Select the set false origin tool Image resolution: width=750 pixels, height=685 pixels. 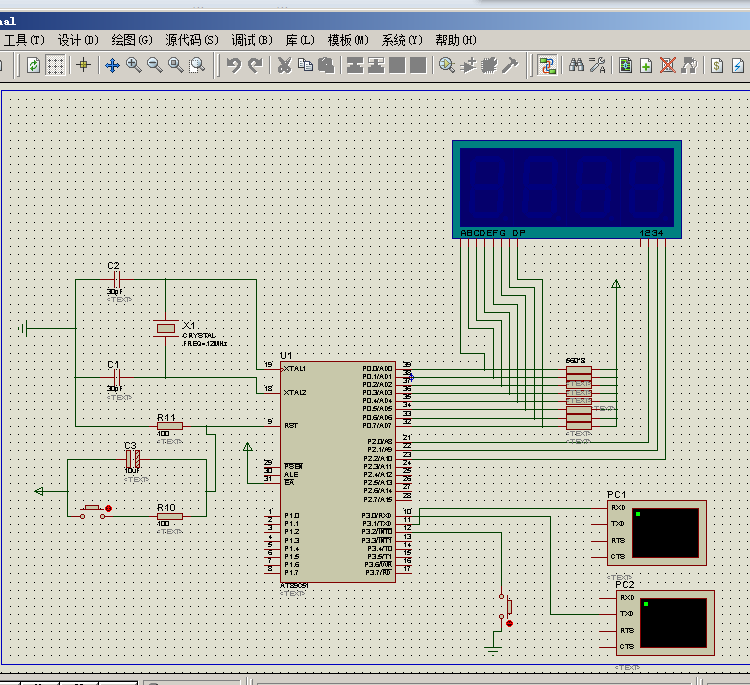84,65
